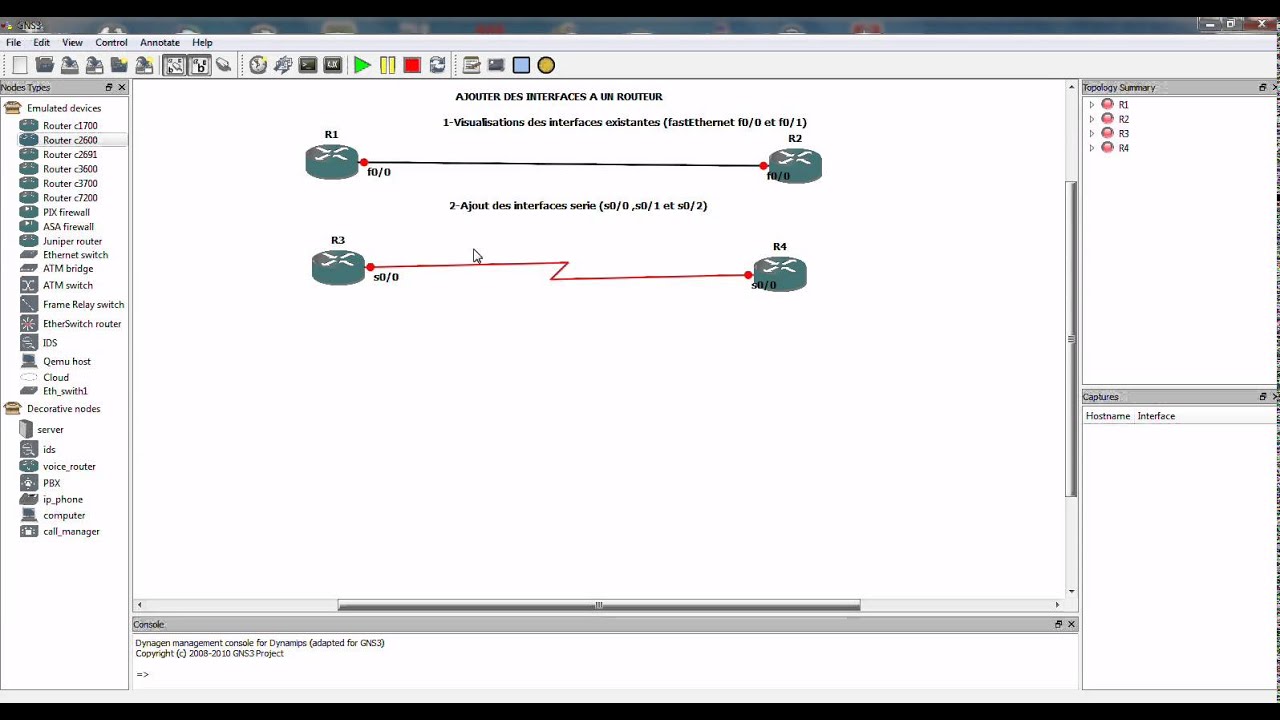Select PIX firewall node type

66,212
